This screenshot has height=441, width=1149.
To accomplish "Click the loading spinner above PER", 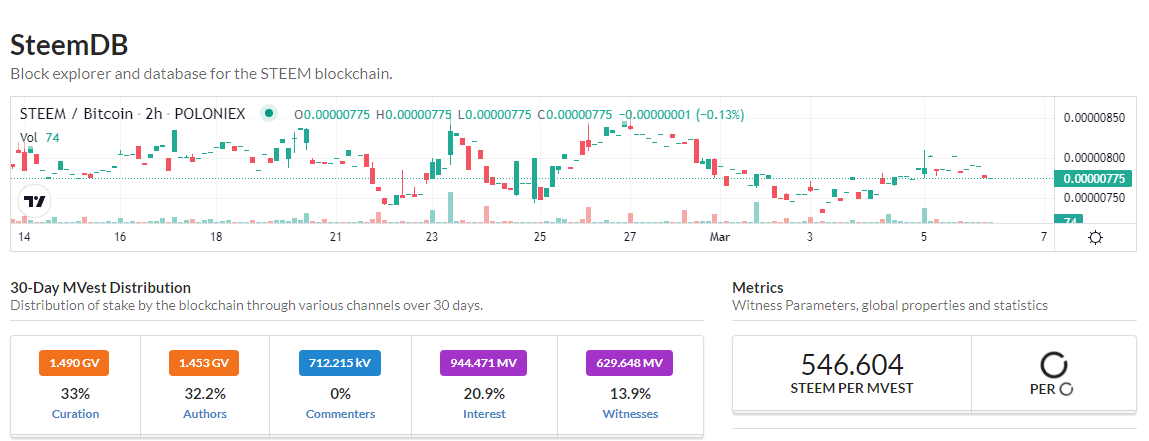I will (1055, 365).
